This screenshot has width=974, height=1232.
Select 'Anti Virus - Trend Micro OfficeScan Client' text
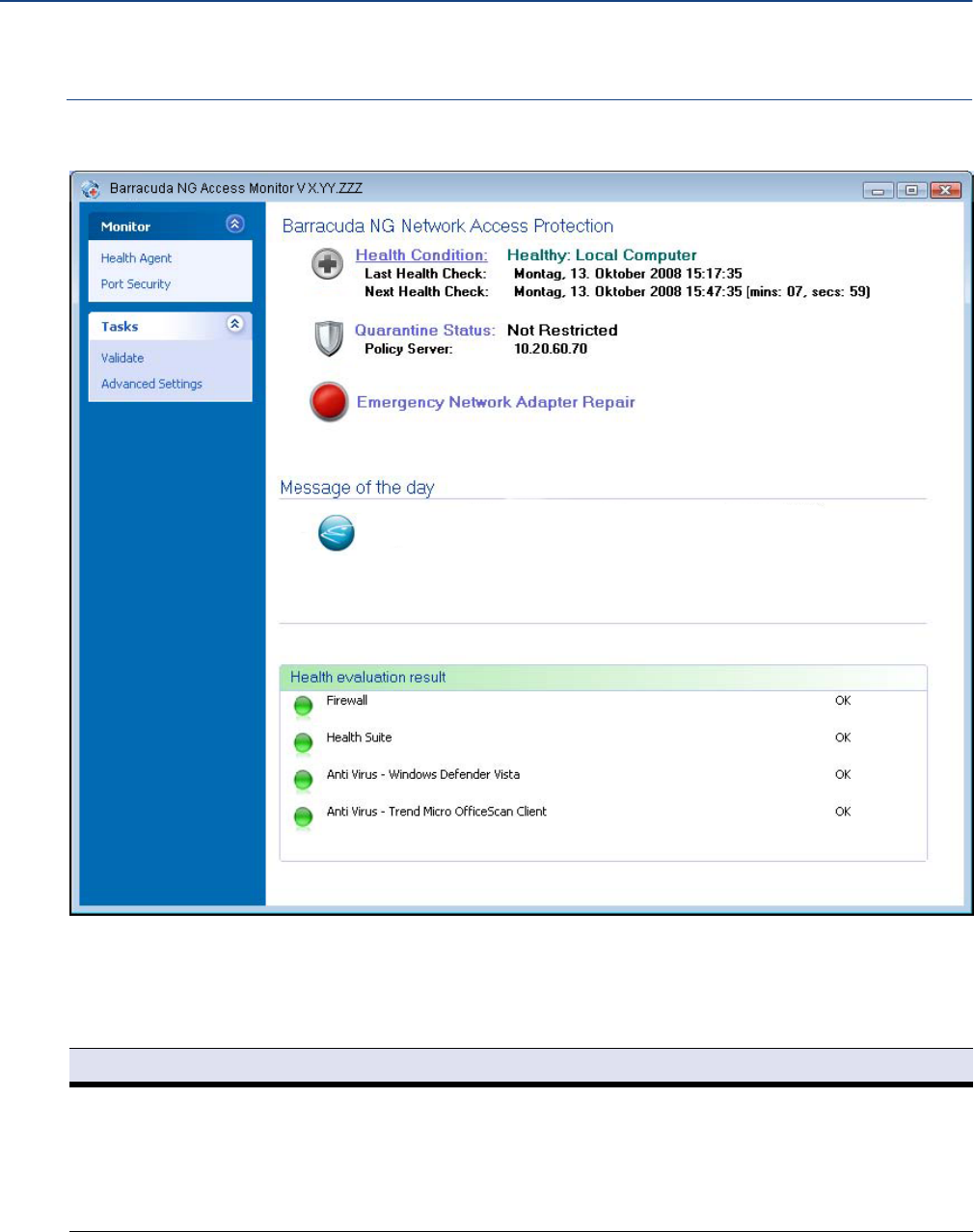(x=436, y=812)
